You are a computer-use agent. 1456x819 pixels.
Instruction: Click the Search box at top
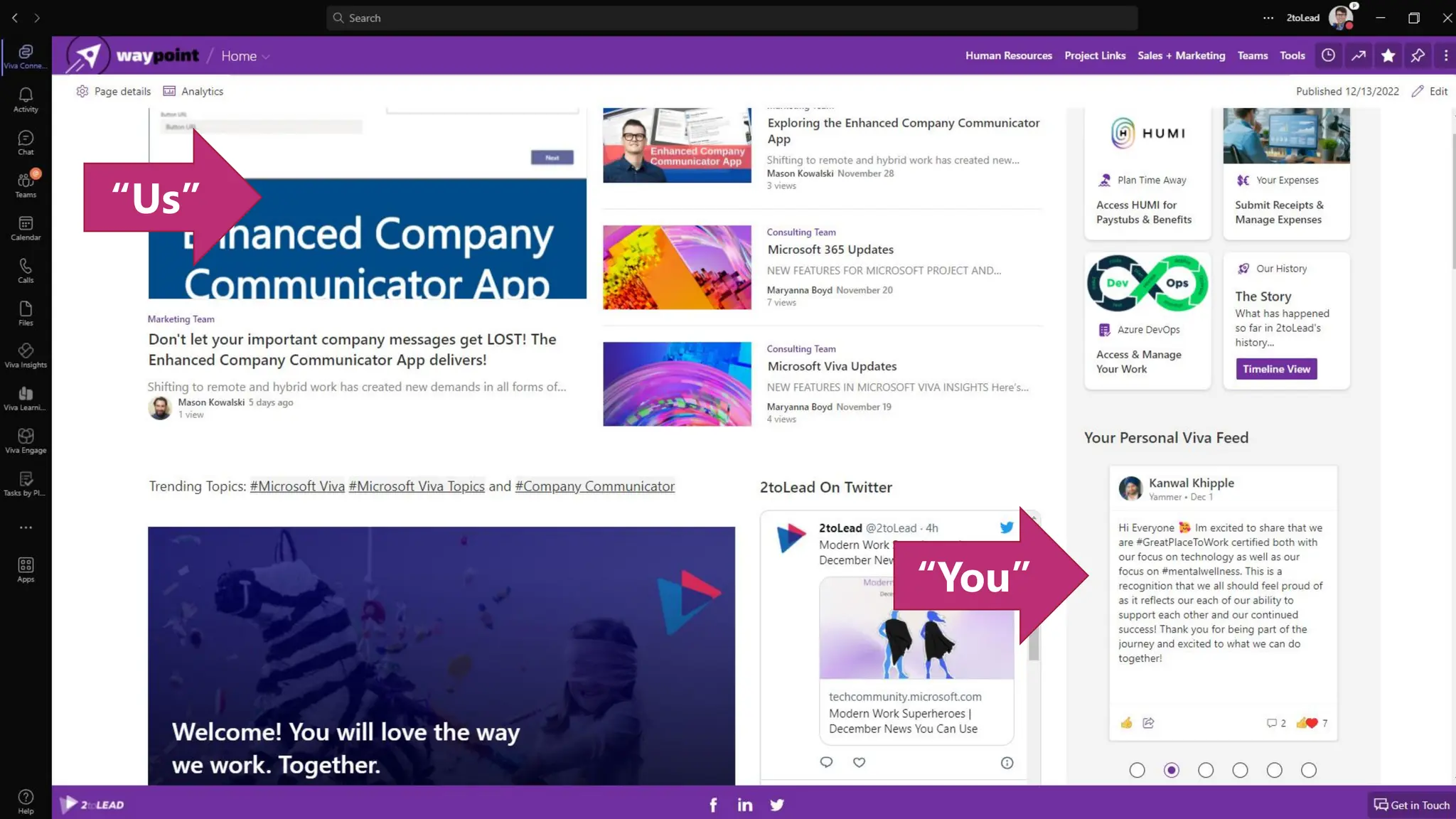pyautogui.click(x=732, y=18)
